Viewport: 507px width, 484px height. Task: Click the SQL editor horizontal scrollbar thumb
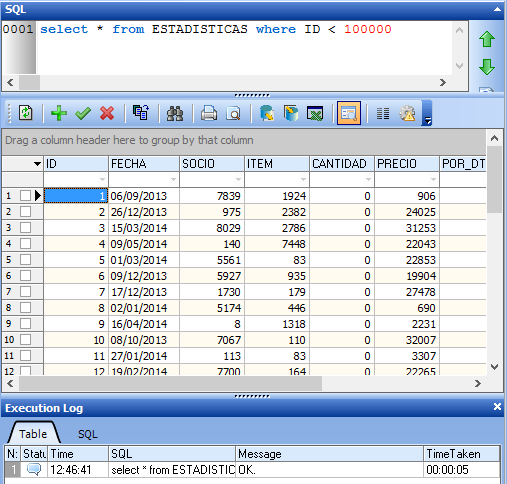tap(29, 82)
